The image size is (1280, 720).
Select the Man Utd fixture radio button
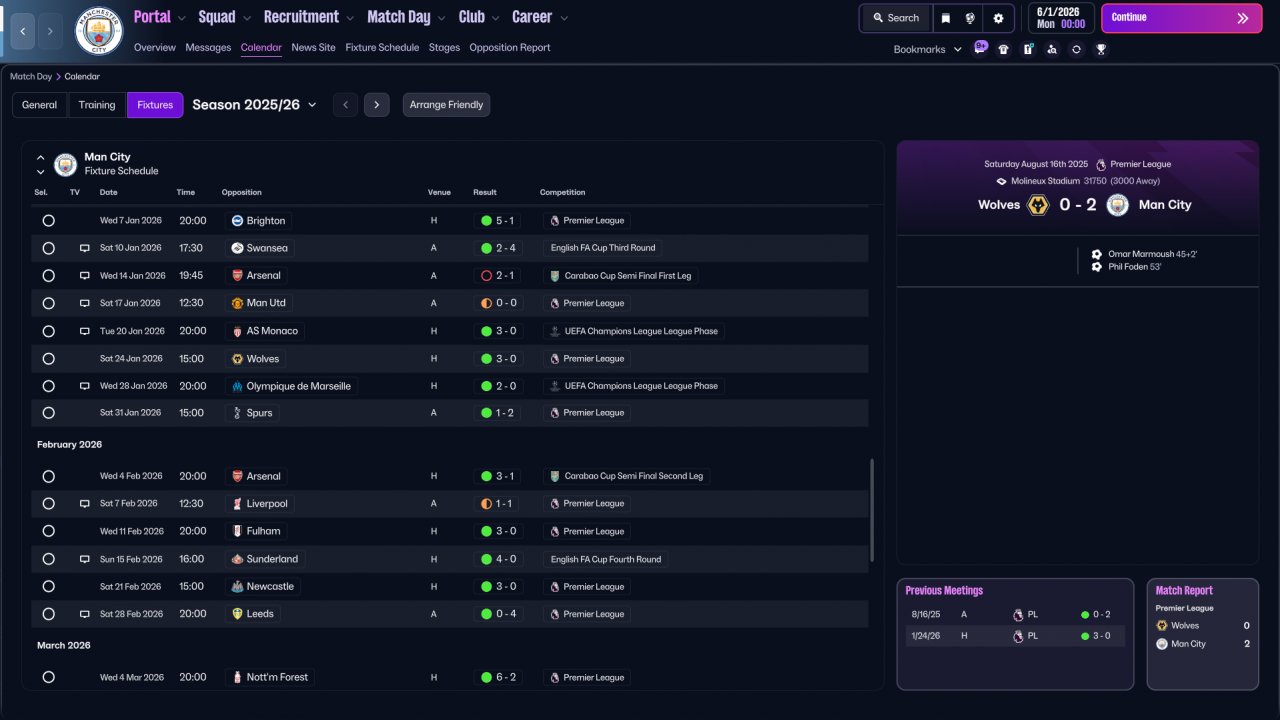48,303
